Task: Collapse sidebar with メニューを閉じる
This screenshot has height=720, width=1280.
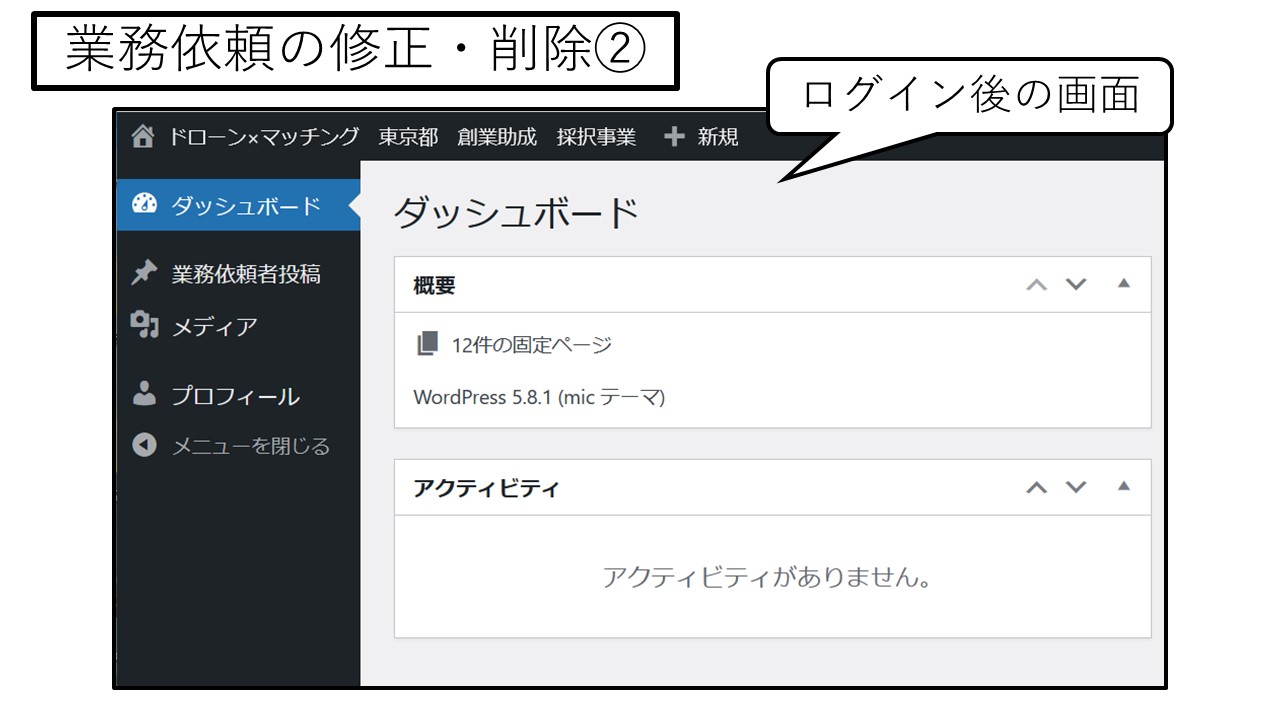Action: tap(251, 446)
